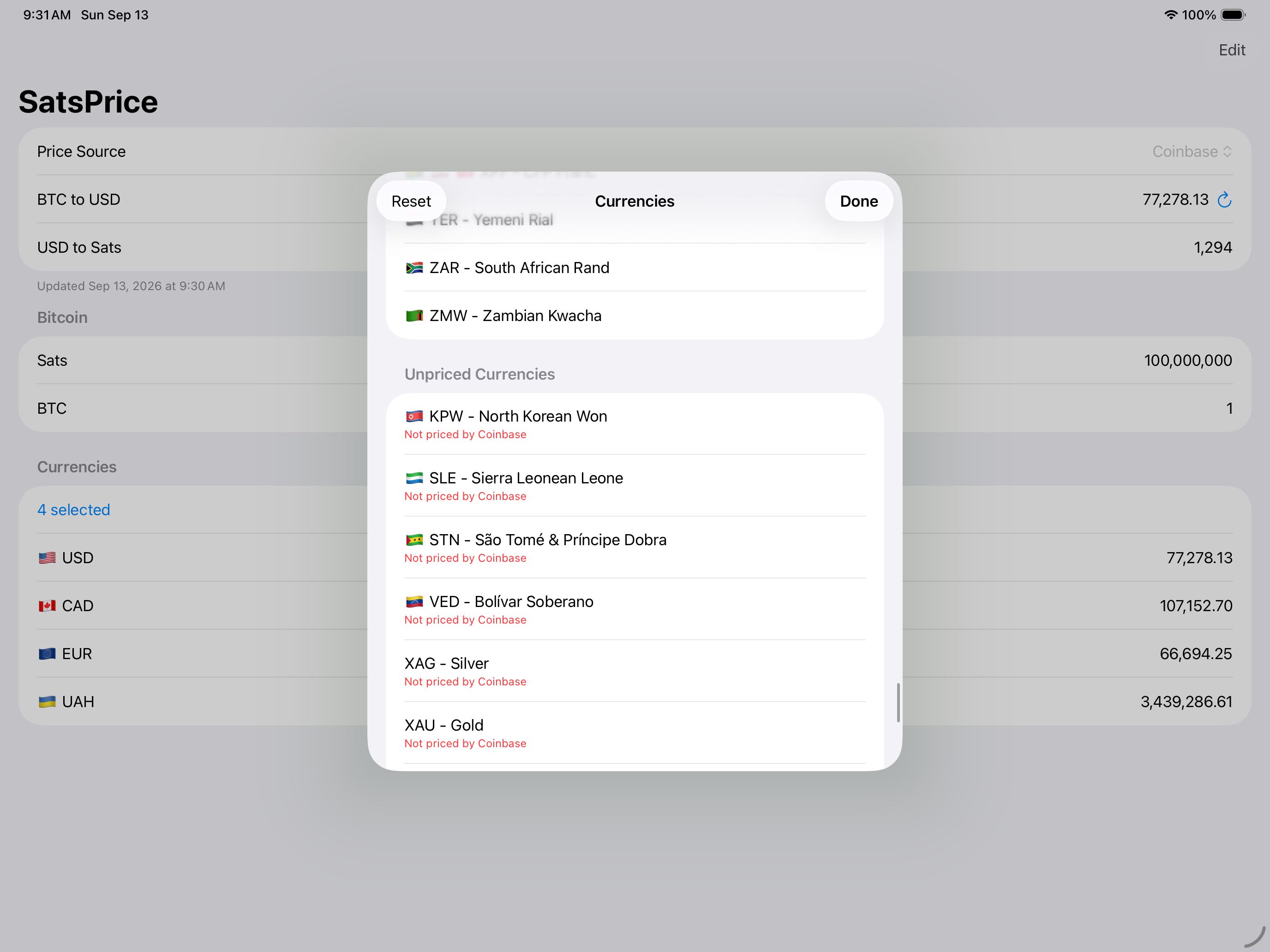Tap the Canadian flag beside CAD

[x=47, y=606]
